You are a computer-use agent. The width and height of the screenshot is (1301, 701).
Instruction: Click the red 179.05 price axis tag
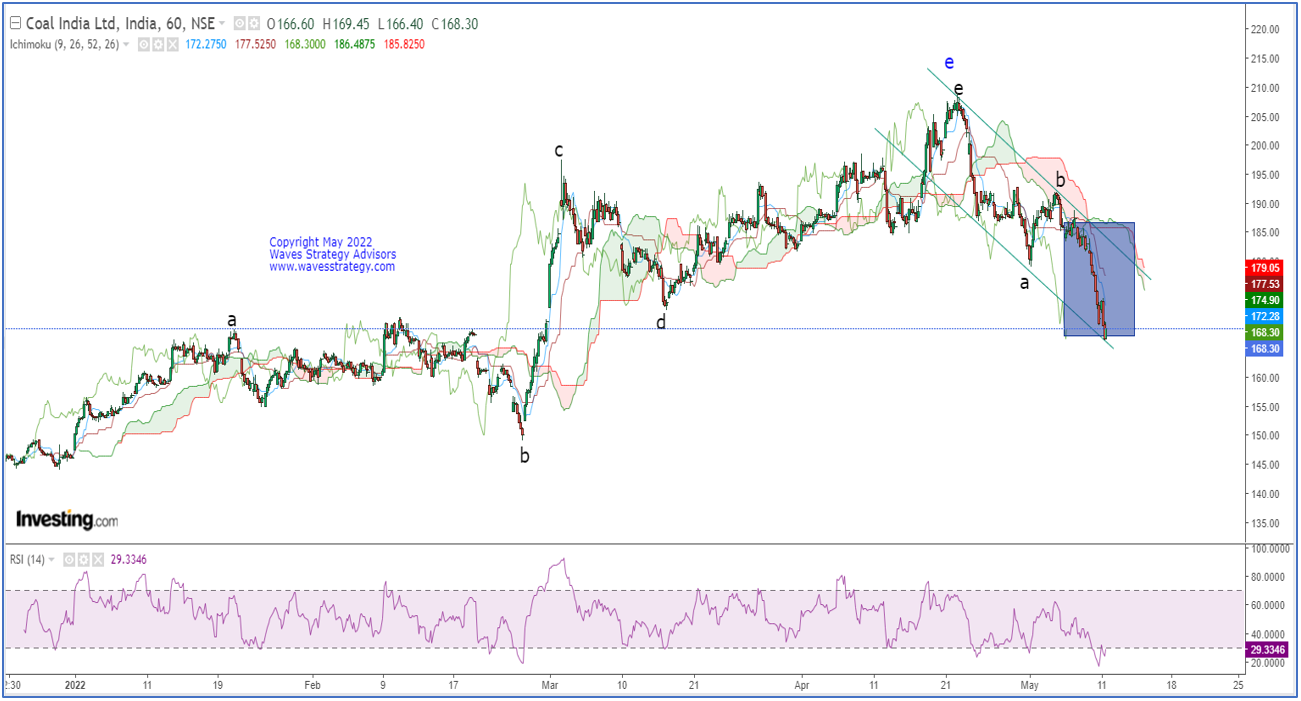point(1264,268)
